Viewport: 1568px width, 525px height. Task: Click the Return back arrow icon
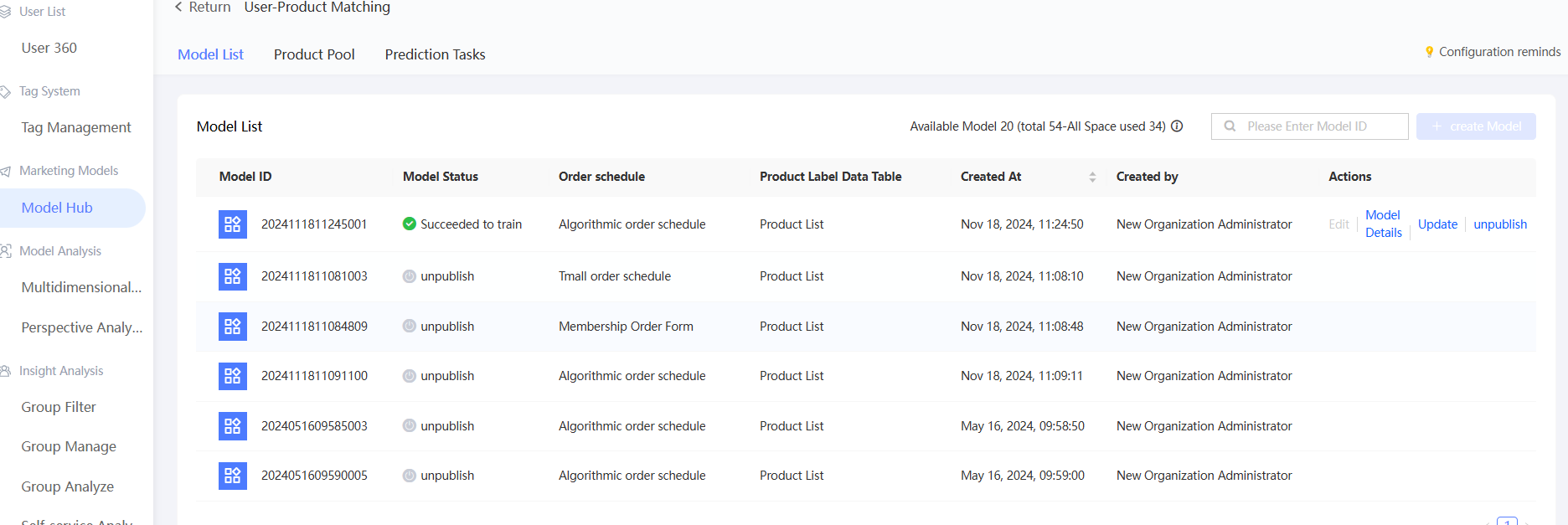178,7
